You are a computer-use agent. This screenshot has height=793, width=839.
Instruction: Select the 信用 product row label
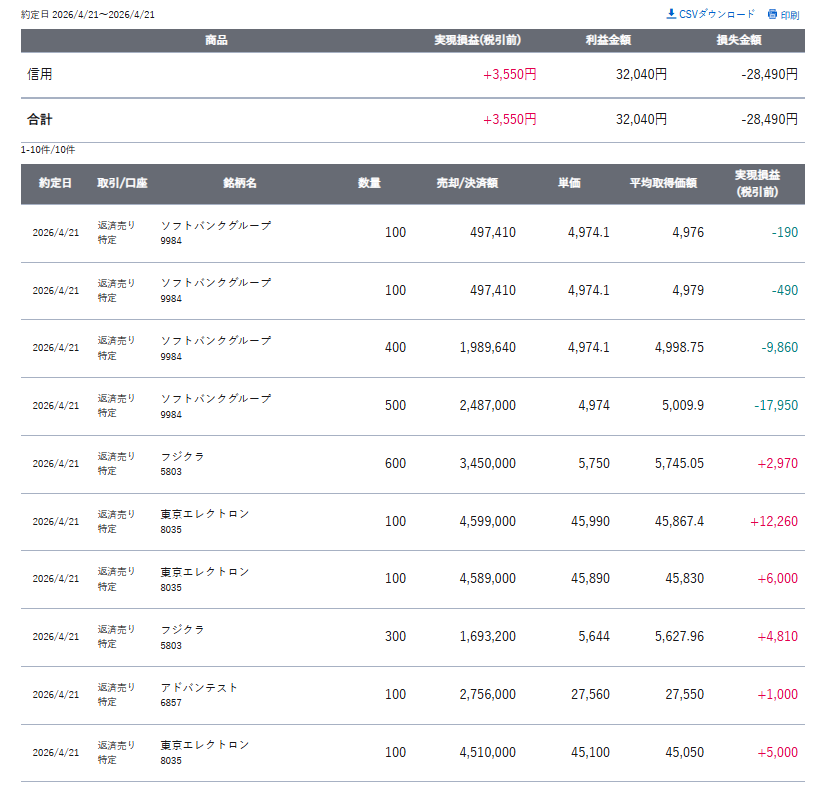40,74
